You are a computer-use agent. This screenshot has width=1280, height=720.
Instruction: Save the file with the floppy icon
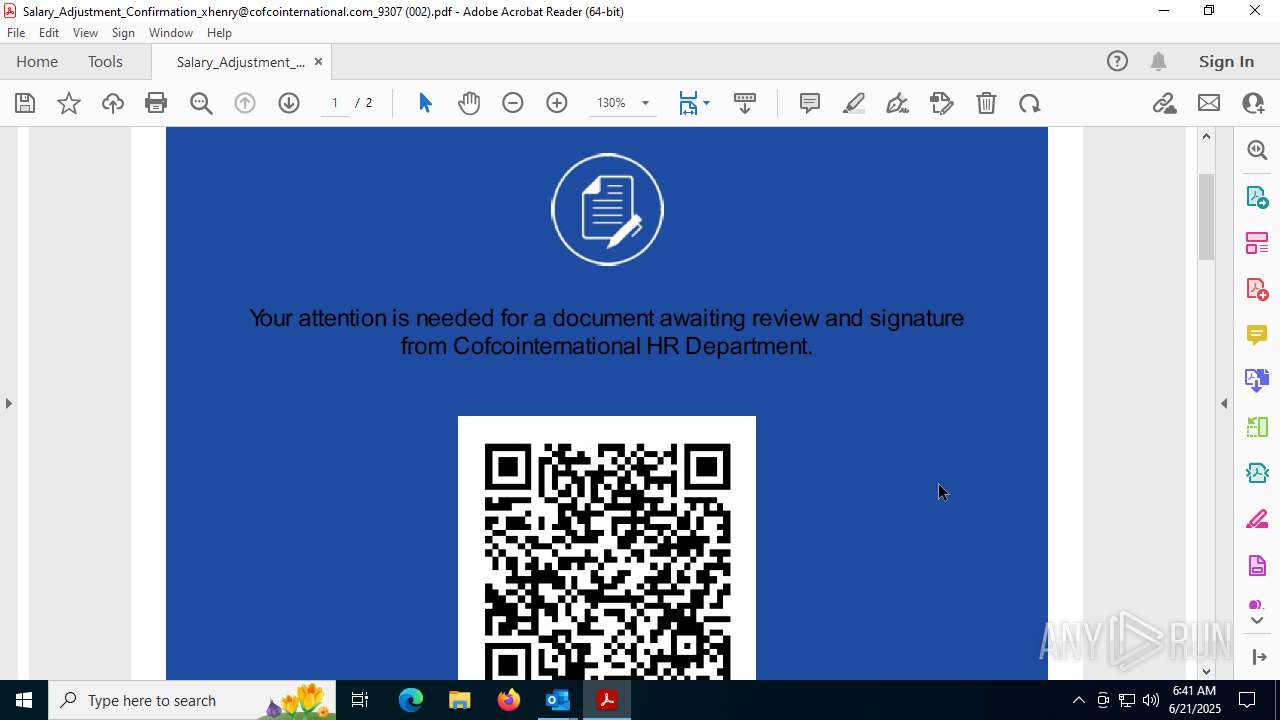[25, 103]
